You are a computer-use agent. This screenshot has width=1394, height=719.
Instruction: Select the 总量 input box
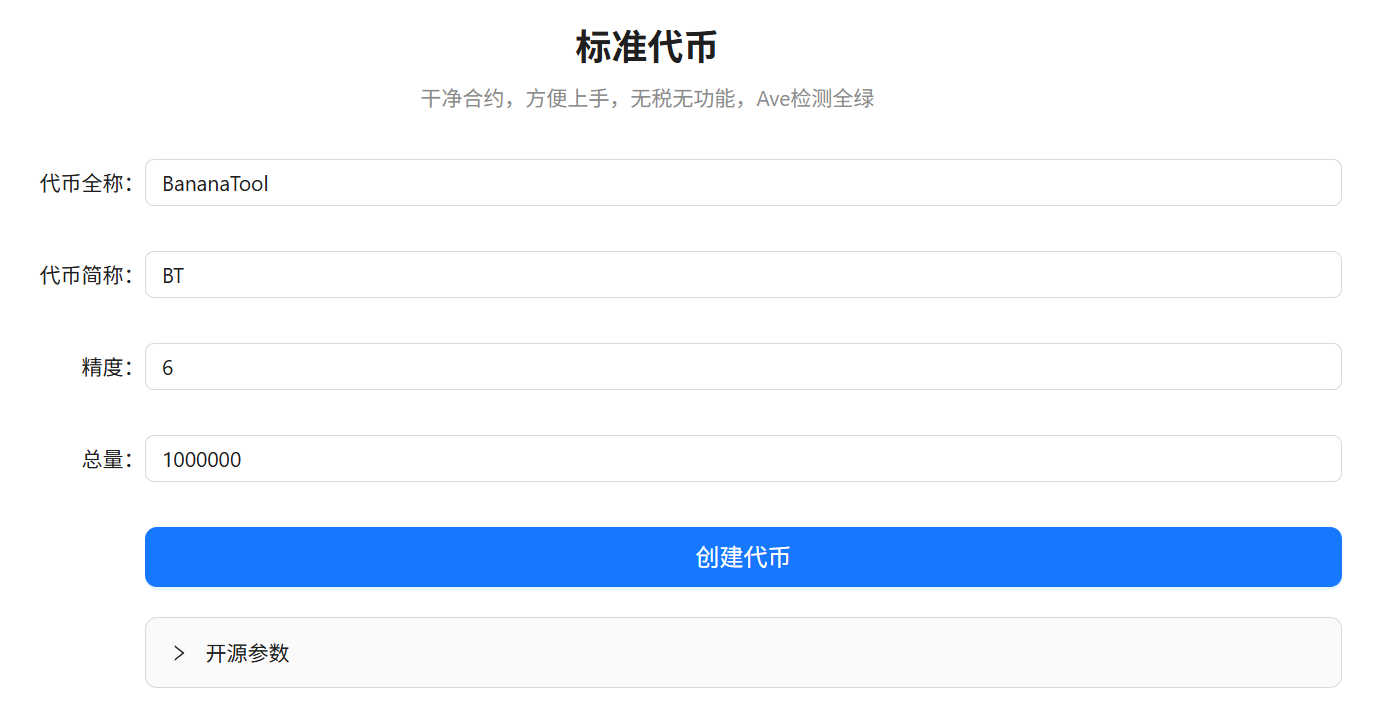coord(742,459)
